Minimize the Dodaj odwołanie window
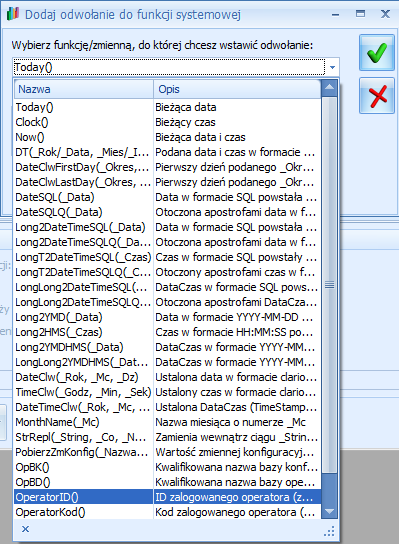 pos(336,14)
